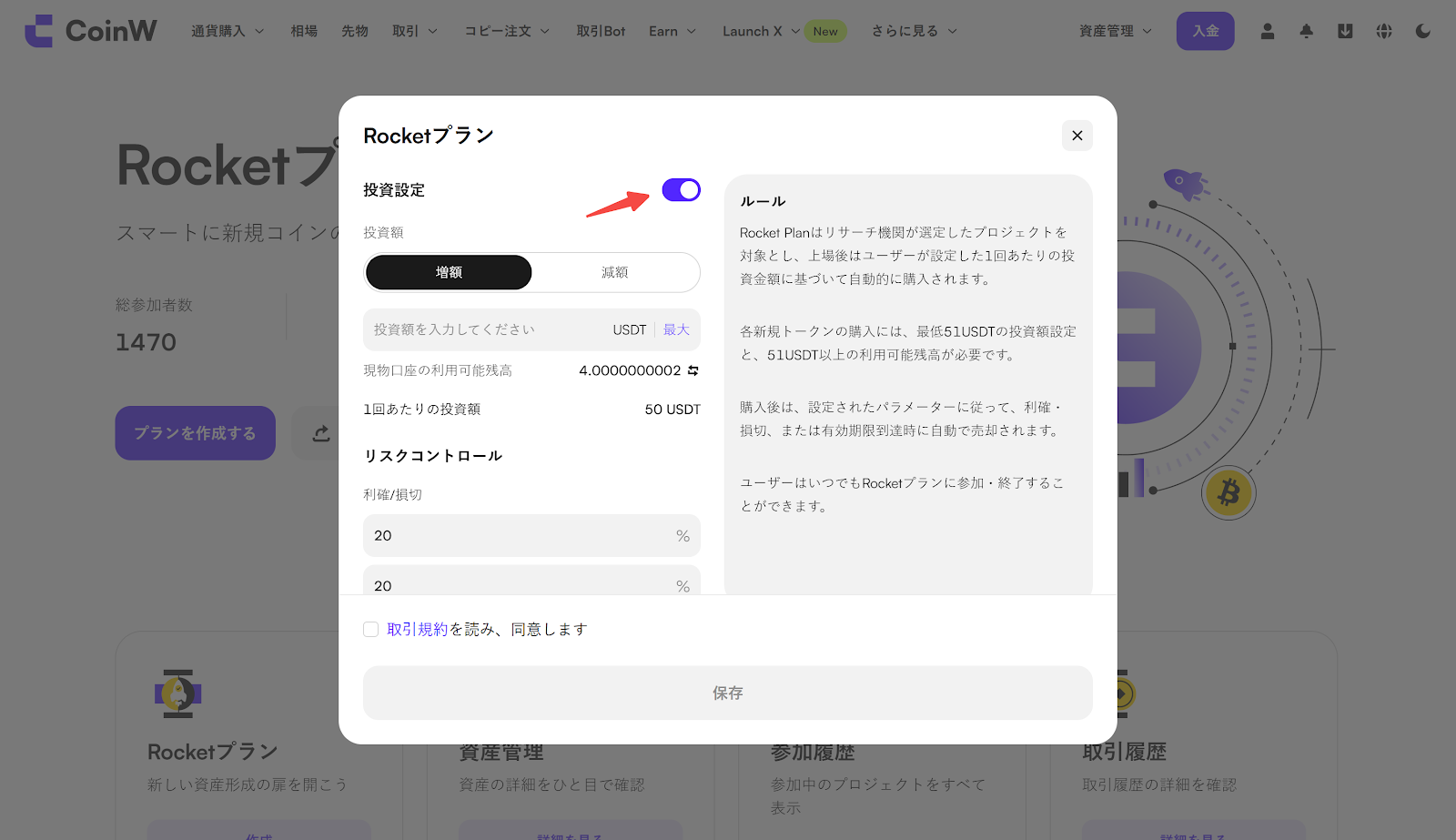The image size is (1456, 840).
Task: Open the language globe icon
Action: click(x=1384, y=31)
